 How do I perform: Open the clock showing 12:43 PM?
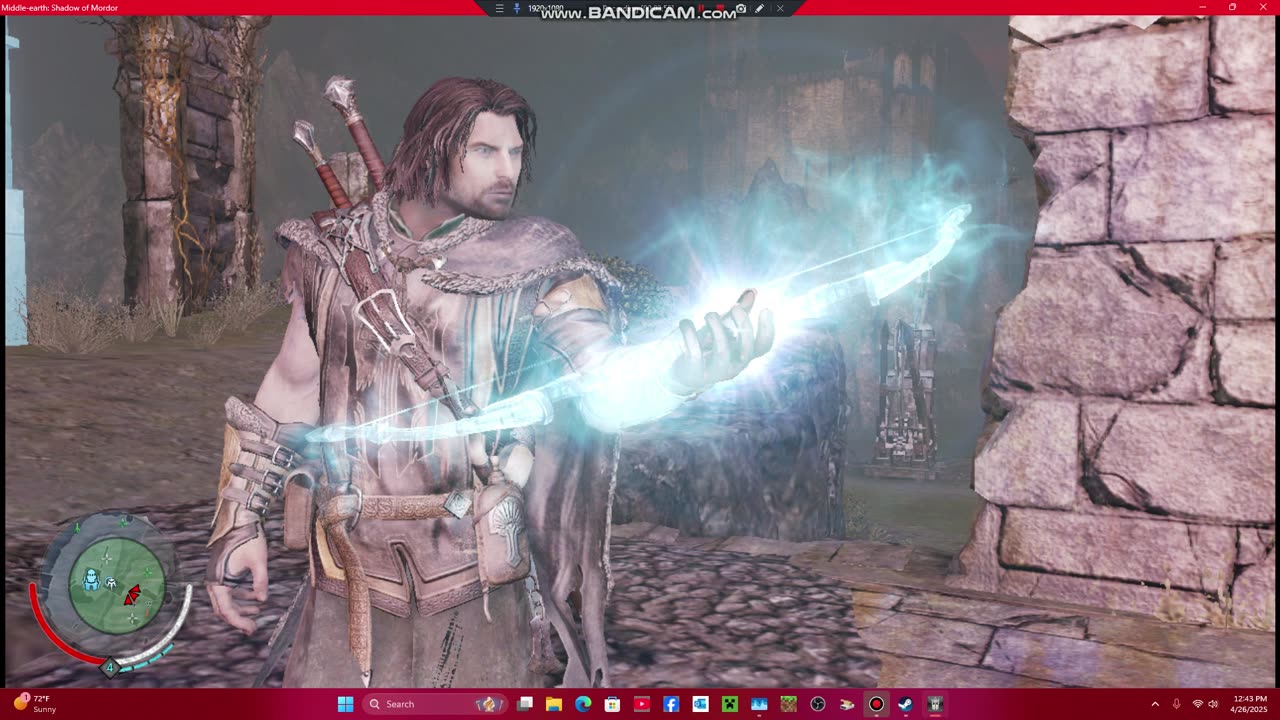pyautogui.click(x=1250, y=704)
